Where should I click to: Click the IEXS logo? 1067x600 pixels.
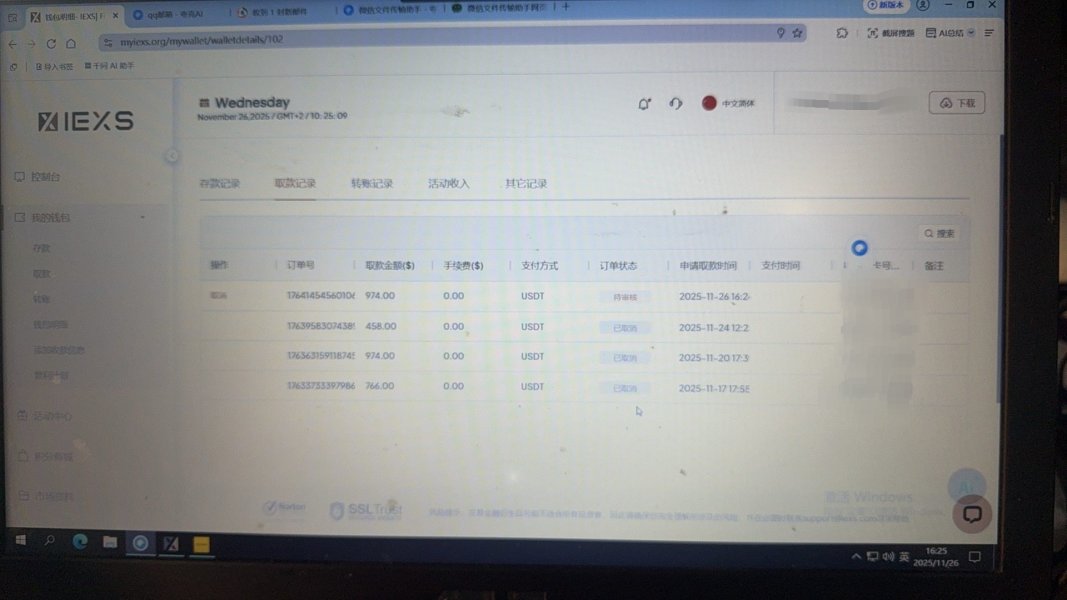[x=86, y=121]
